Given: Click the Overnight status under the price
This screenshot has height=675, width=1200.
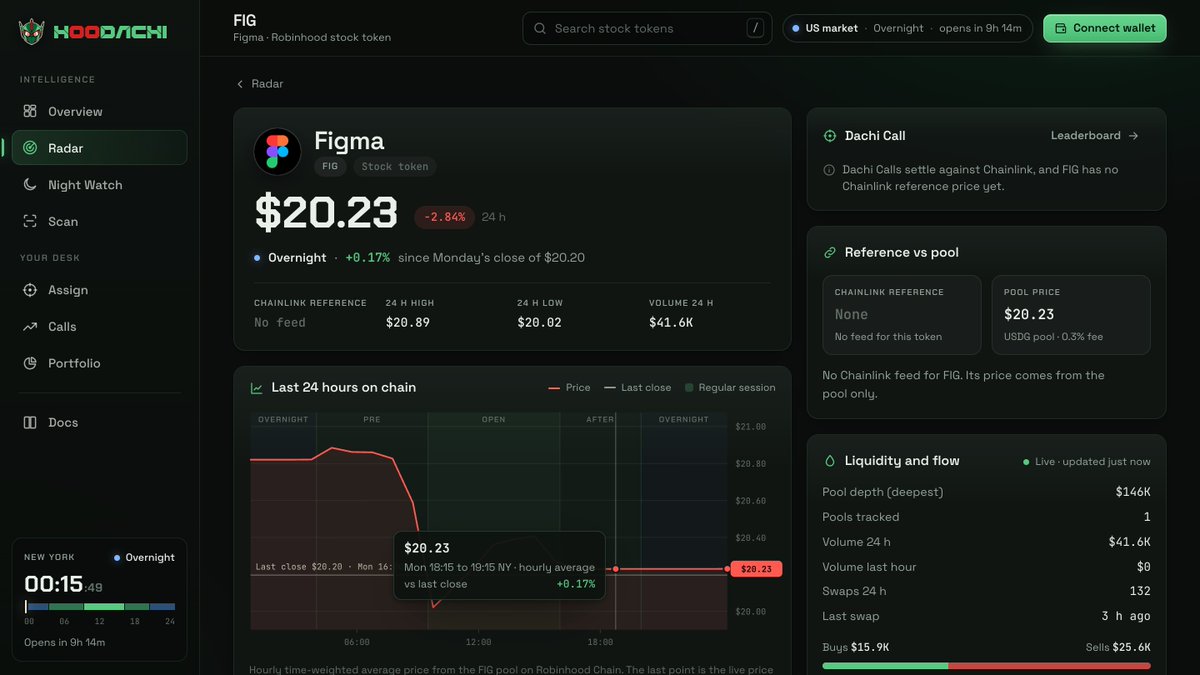Looking at the screenshot, I should pyautogui.click(x=290, y=258).
